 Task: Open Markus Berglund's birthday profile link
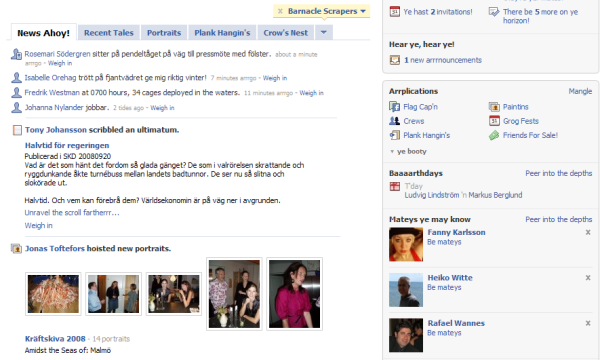coord(495,195)
